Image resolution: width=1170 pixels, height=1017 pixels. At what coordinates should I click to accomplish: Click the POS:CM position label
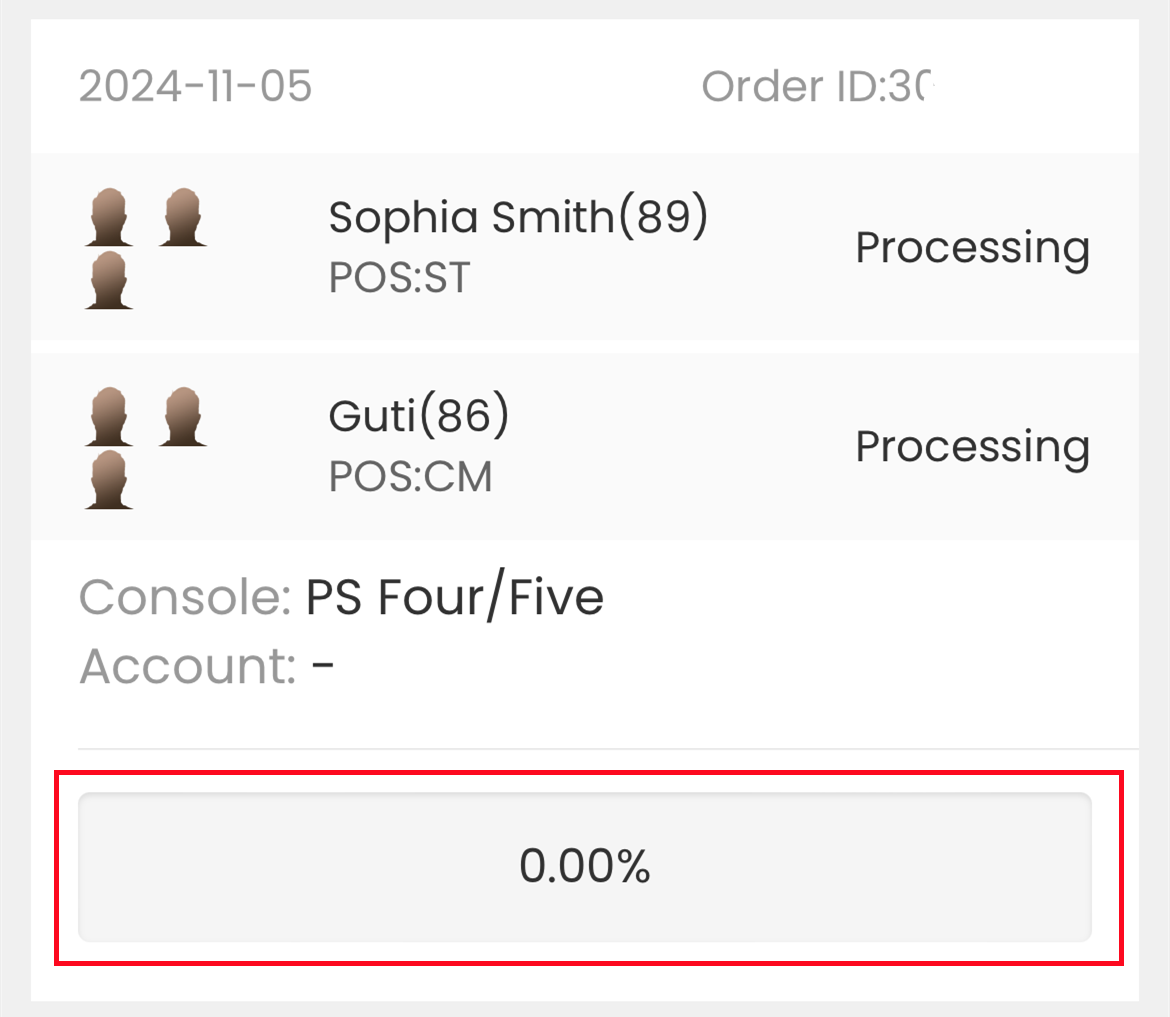410,477
